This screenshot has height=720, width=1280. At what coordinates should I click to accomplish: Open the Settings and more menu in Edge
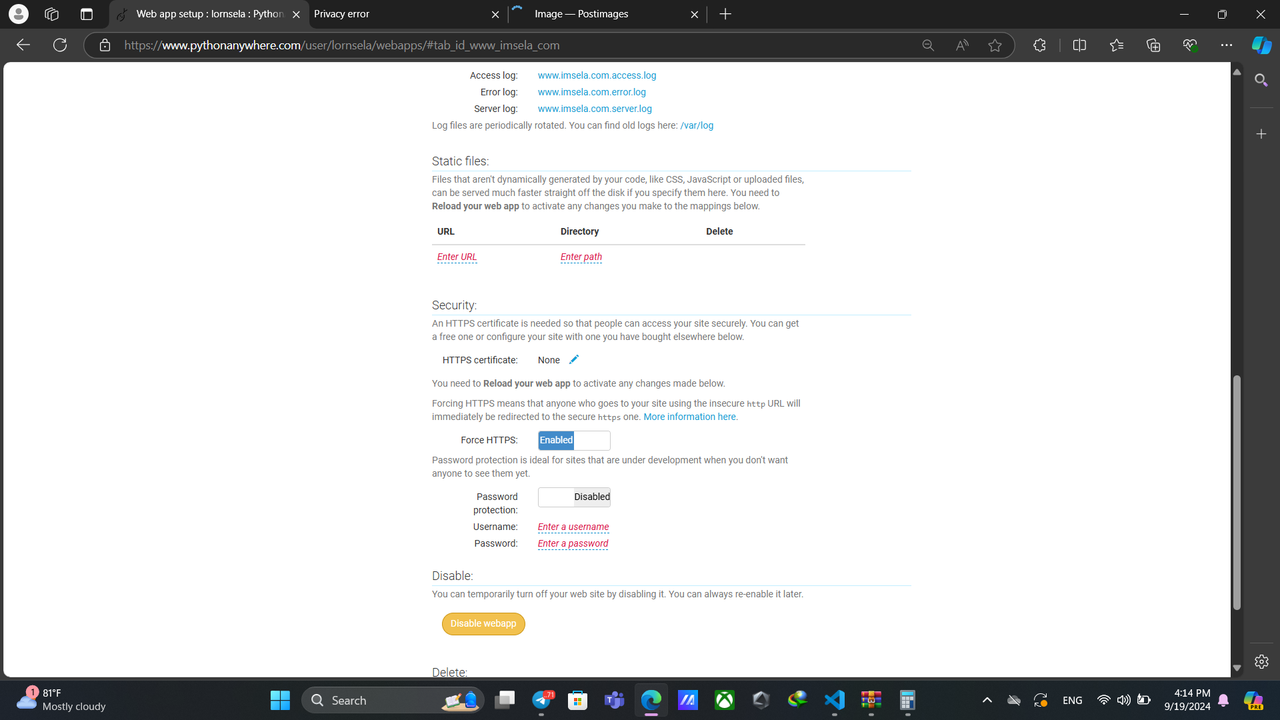pos(1226,45)
